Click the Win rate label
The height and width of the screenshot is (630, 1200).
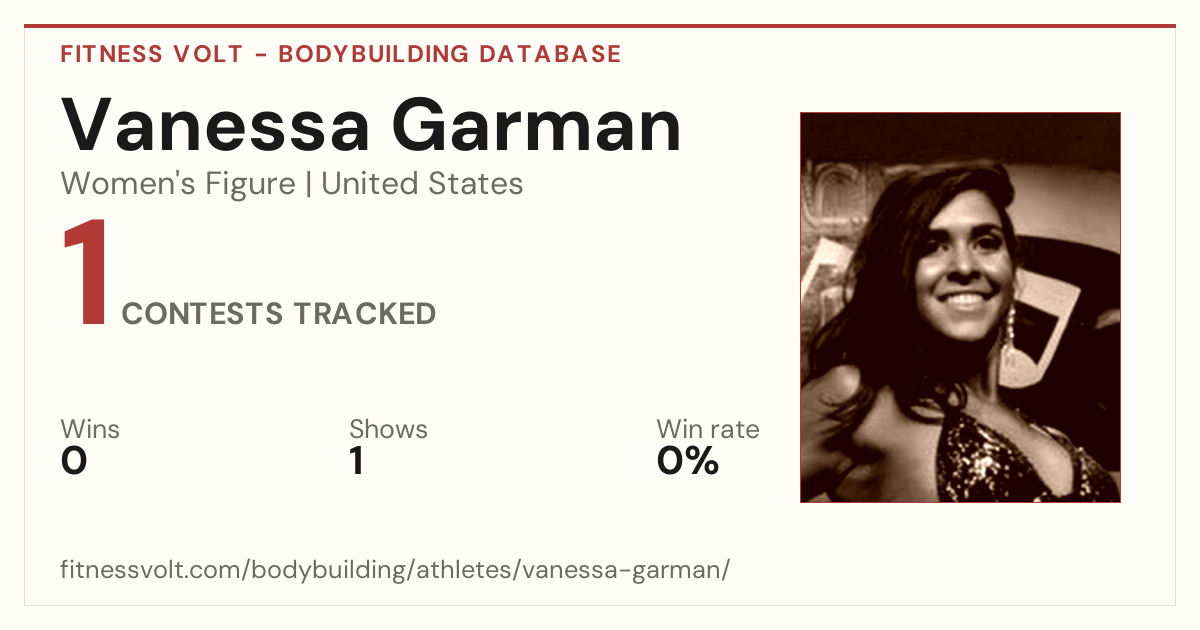point(708,430)
